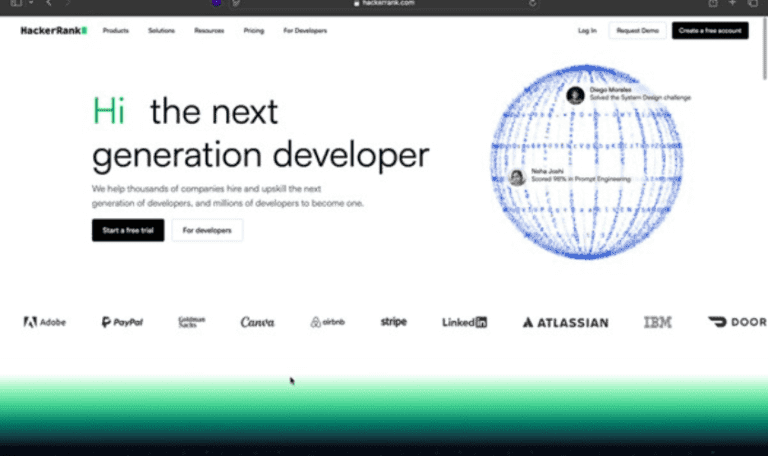Viewport: 768px width, 456px height.
Task: Click Neha Joshi avatar on globe
Action: pyautogui.click(x=517, y=176)
